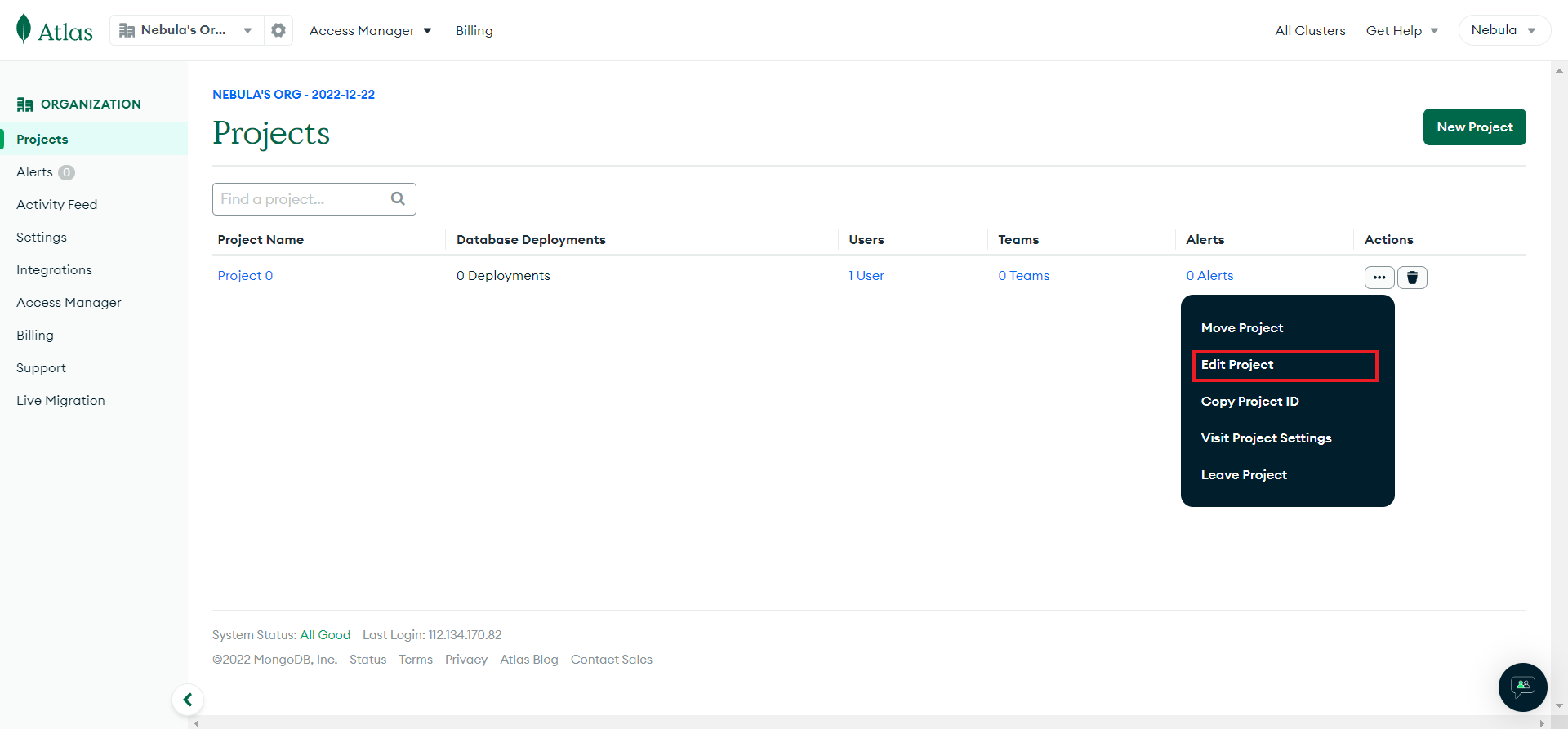
Task: Open the Project 0 link
Action: point(245,275)
